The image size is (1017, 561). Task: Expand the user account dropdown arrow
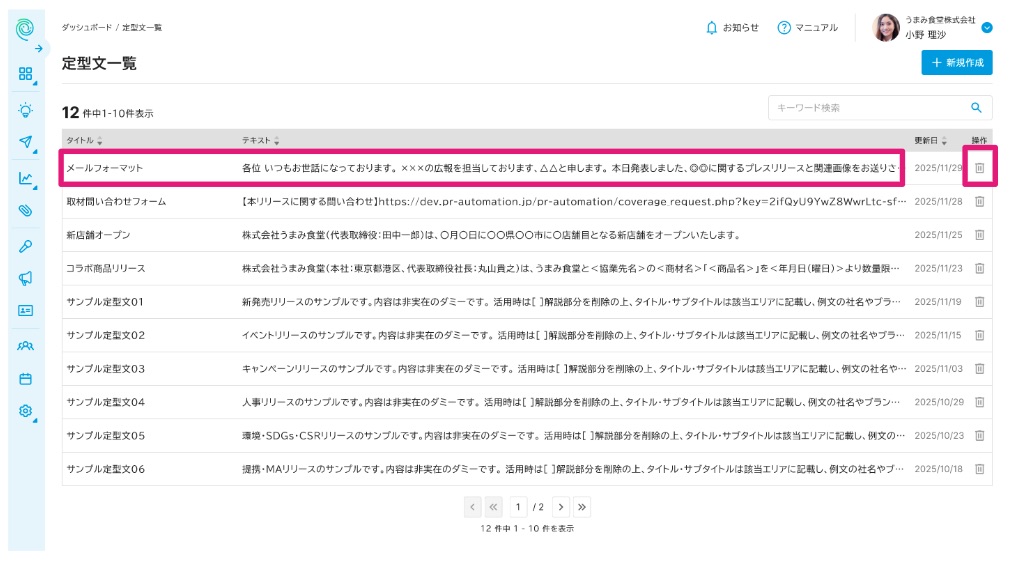(x=986, y=28)
